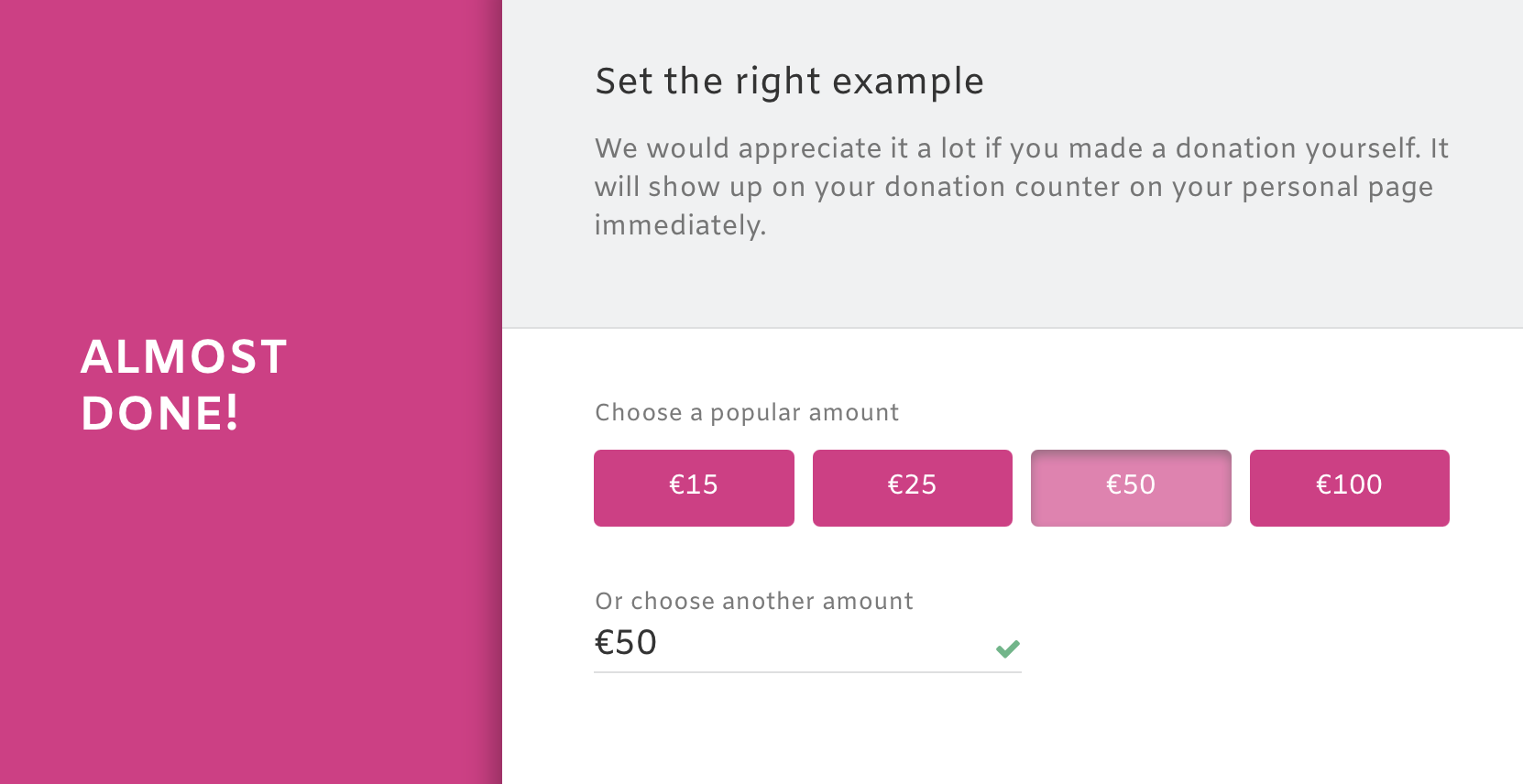Click the "Or choose another amount" label
This screenshot has width=1523, height=784.
pyautogui.click(x=754, y=602)
